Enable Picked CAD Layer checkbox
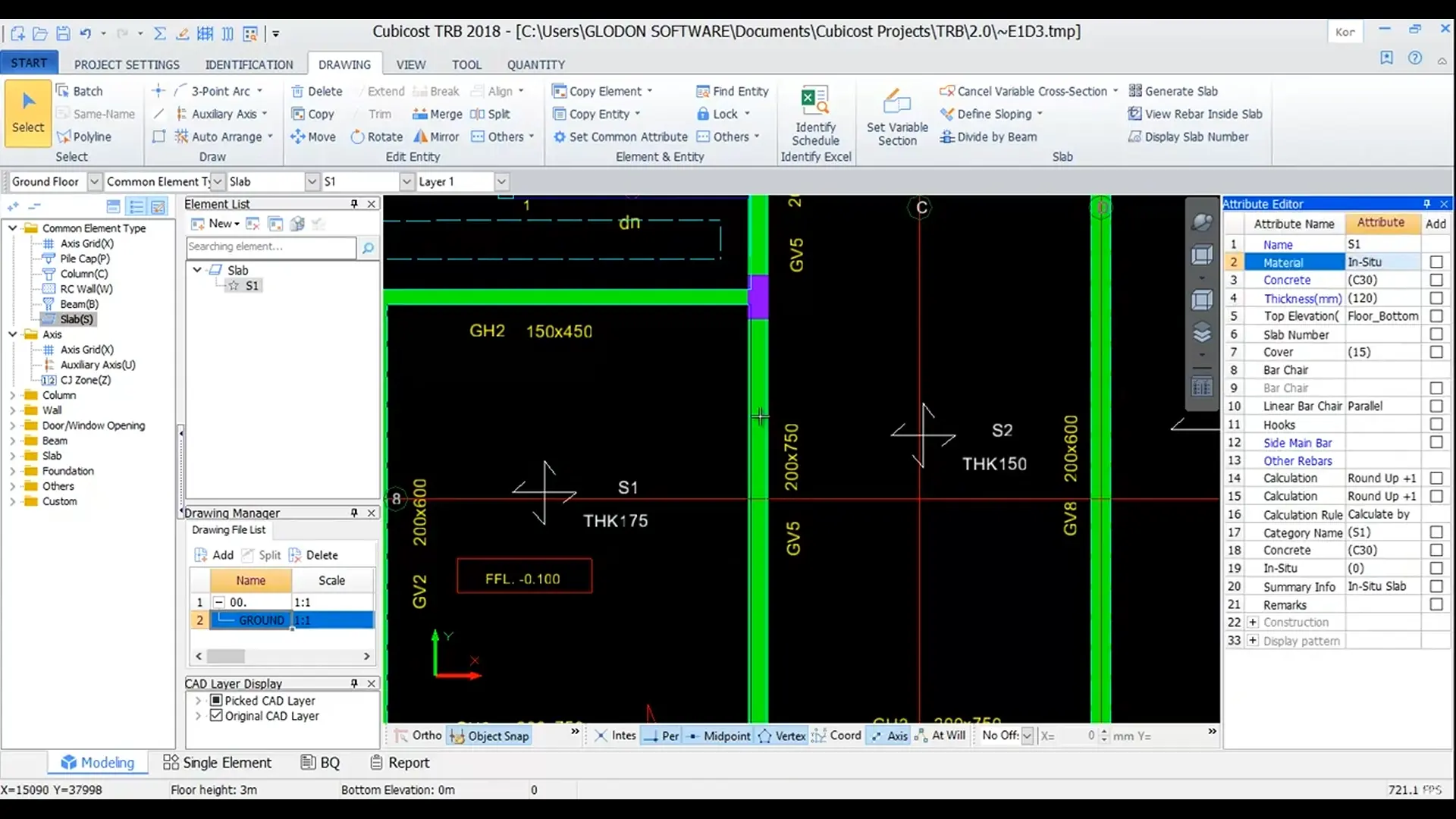The width and height of the screenshot is (1456, 819). pos(216,701)
